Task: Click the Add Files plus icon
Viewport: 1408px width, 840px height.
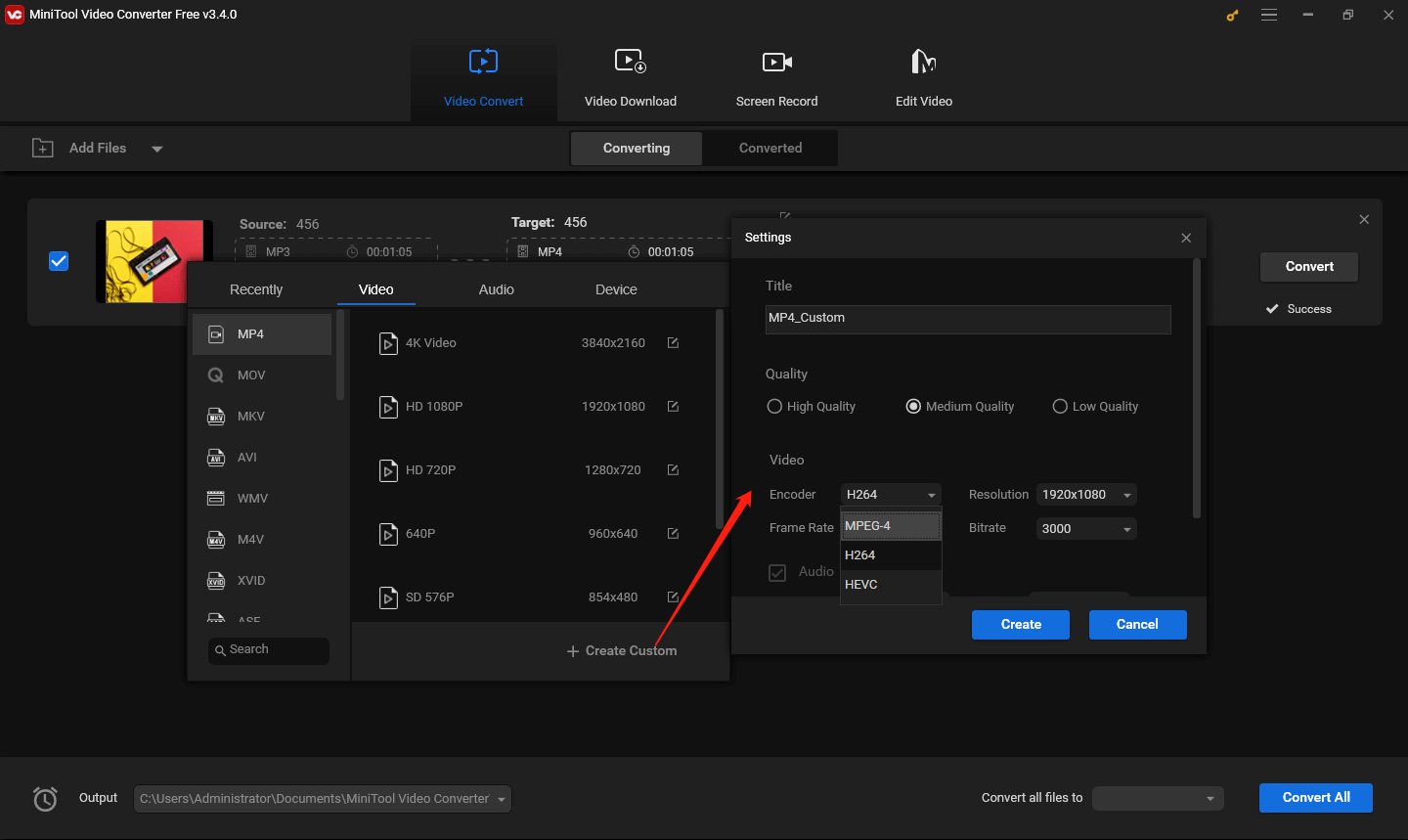Action: 43,148
